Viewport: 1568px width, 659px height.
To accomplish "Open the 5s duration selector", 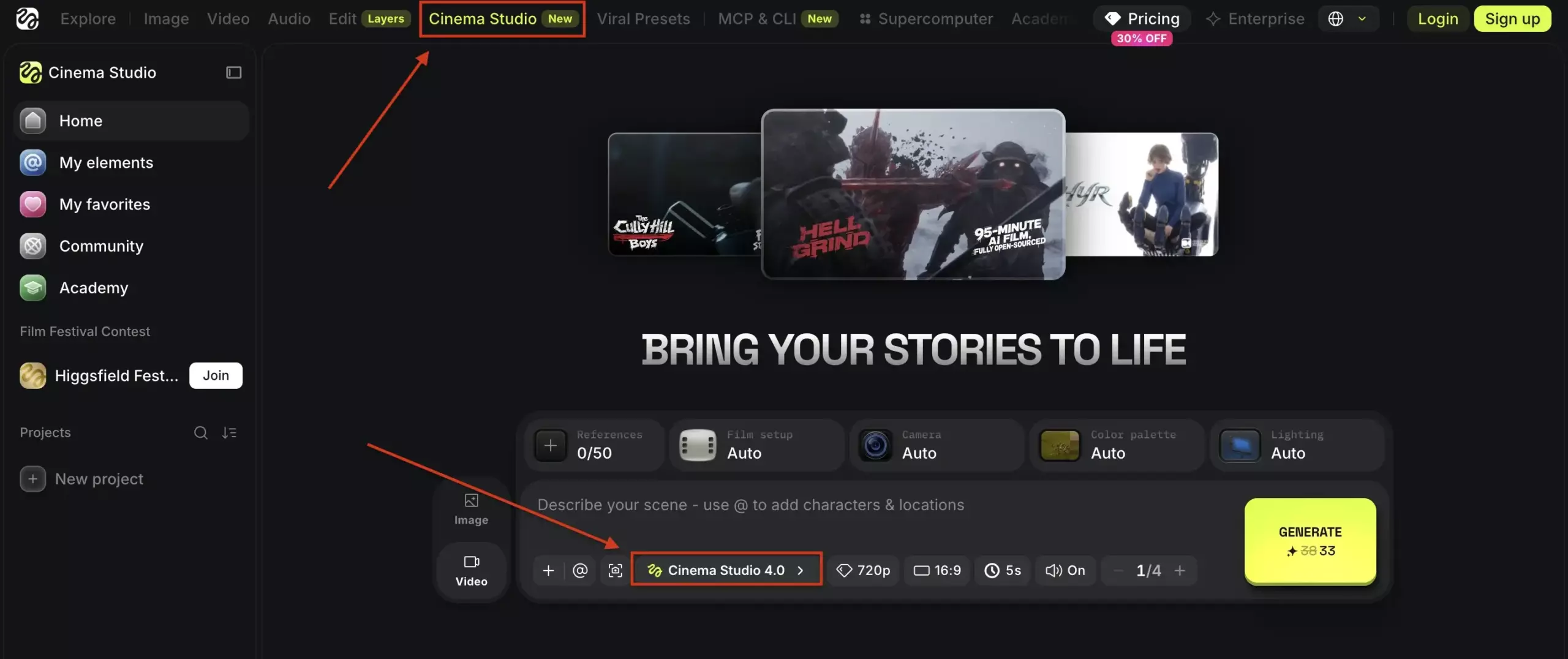I will (x=1003, y=571).
